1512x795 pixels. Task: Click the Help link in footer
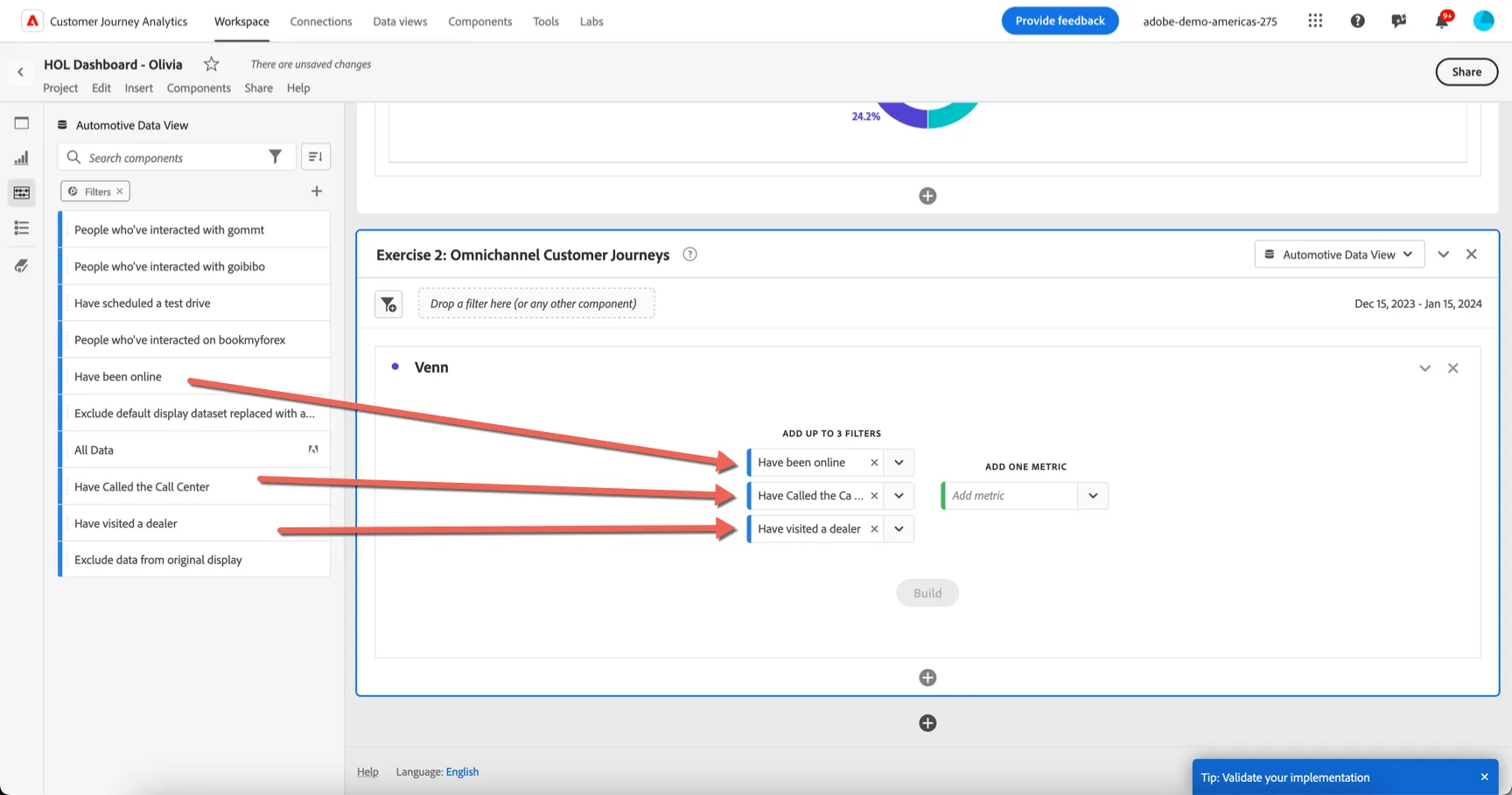click(367, 771)
